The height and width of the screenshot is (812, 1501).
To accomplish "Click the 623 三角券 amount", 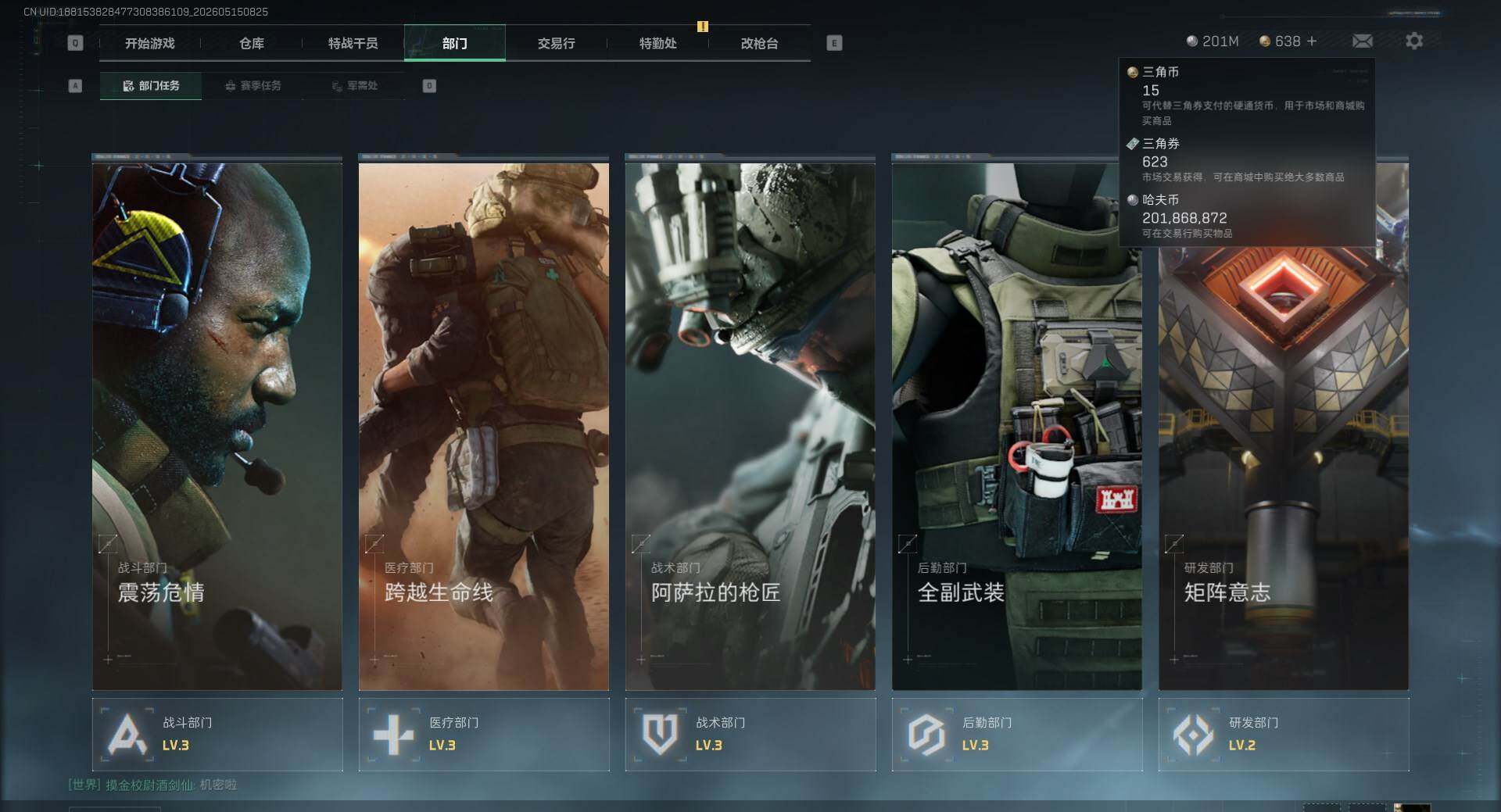I will pos(1155,162).
